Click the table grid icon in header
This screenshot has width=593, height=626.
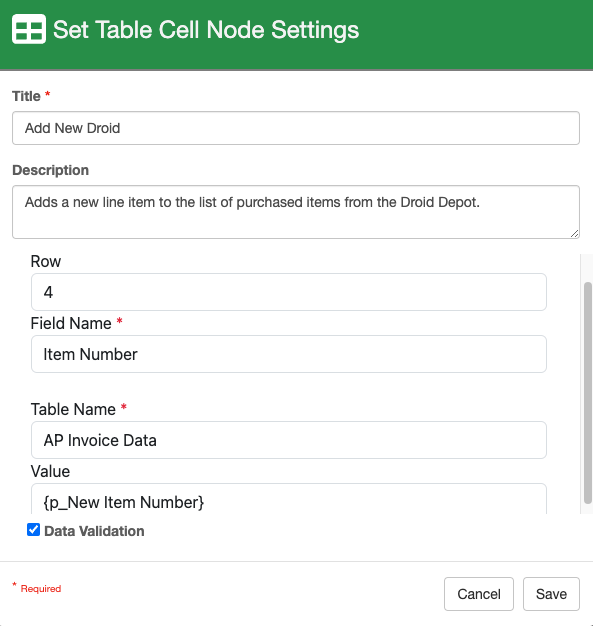click(x=29, y=29)
